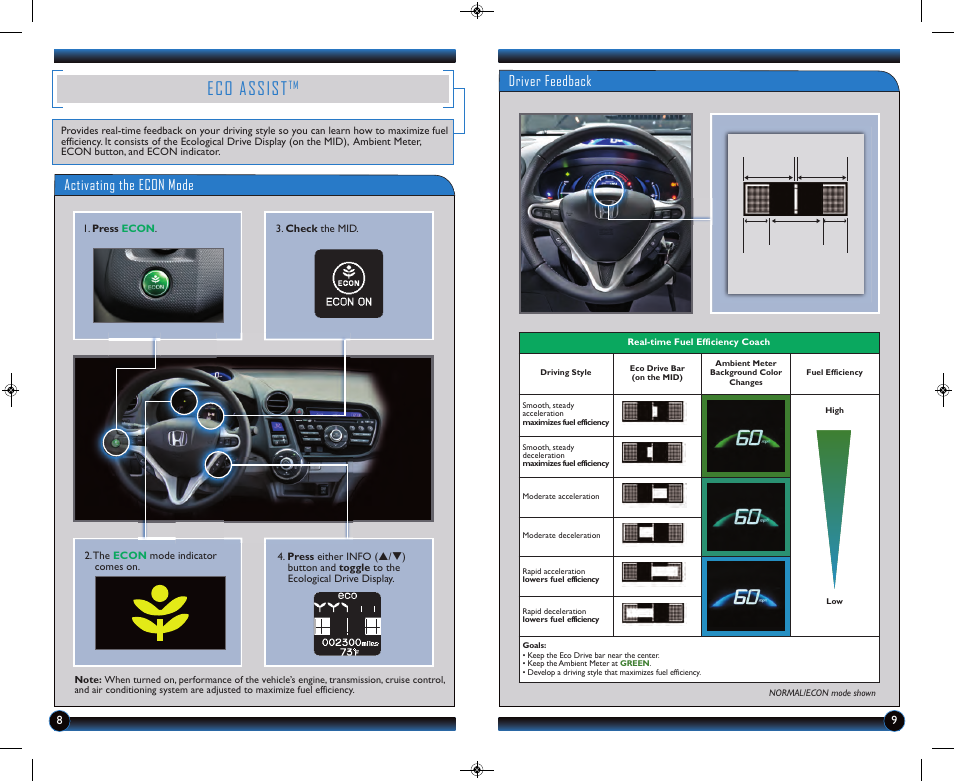Click the yellow ECON mode plant indicator
Viewport: 954px width, 781px height.
coord(160,613)
